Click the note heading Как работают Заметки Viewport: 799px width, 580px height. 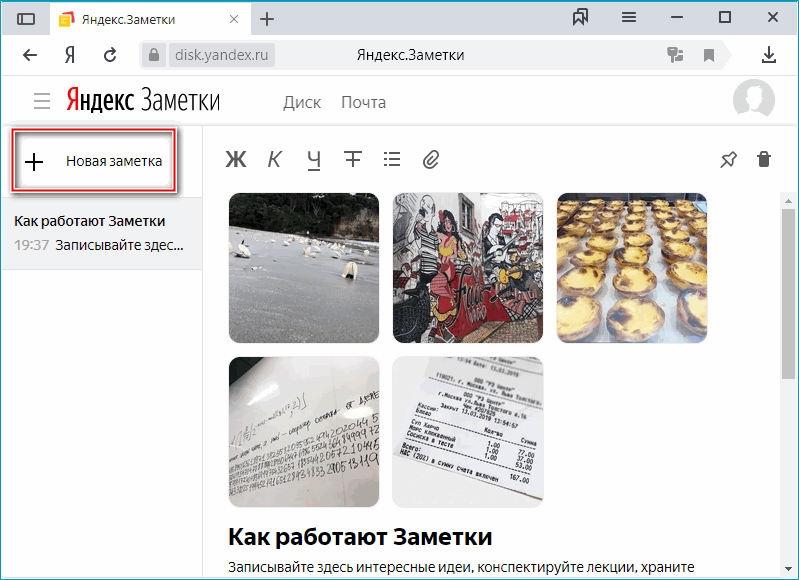(x=360, y=537)
